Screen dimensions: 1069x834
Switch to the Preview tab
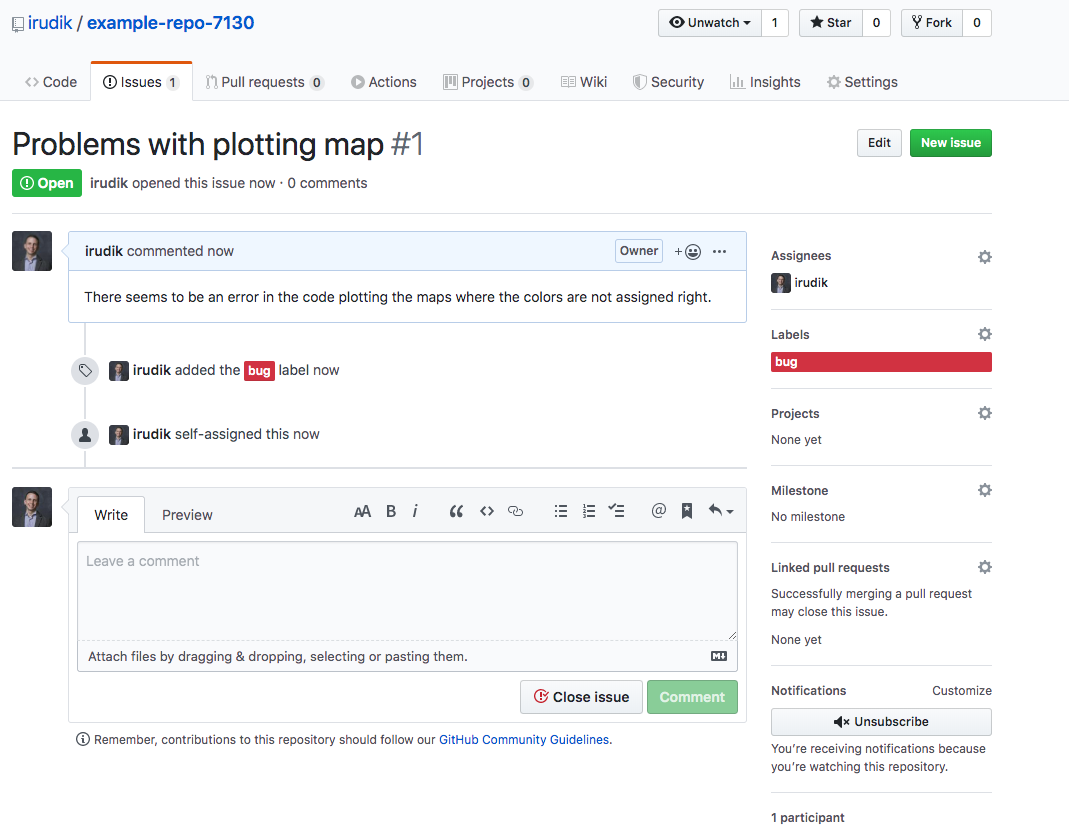coord(187,515)
